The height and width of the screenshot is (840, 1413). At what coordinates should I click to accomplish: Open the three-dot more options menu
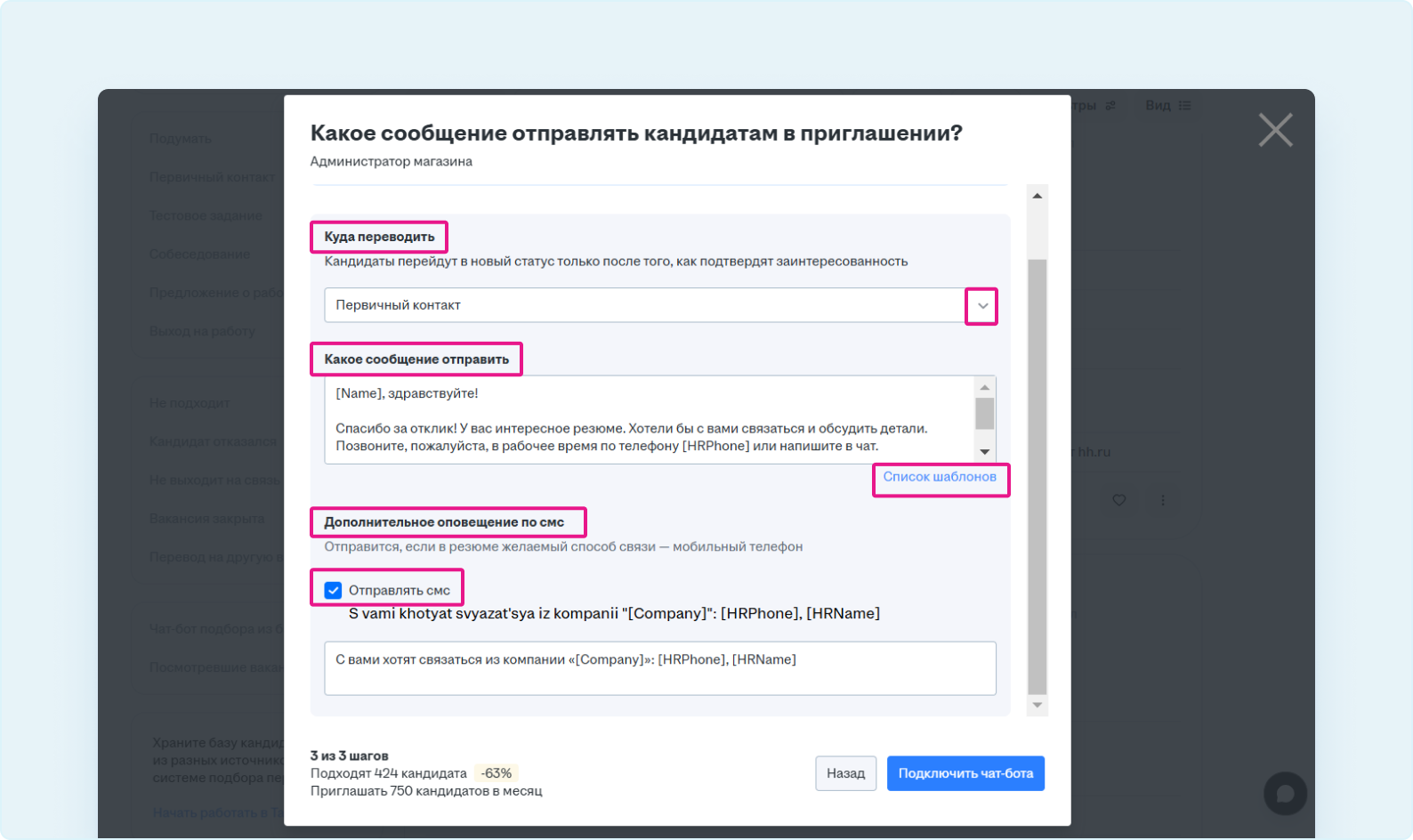[1162, 500]
